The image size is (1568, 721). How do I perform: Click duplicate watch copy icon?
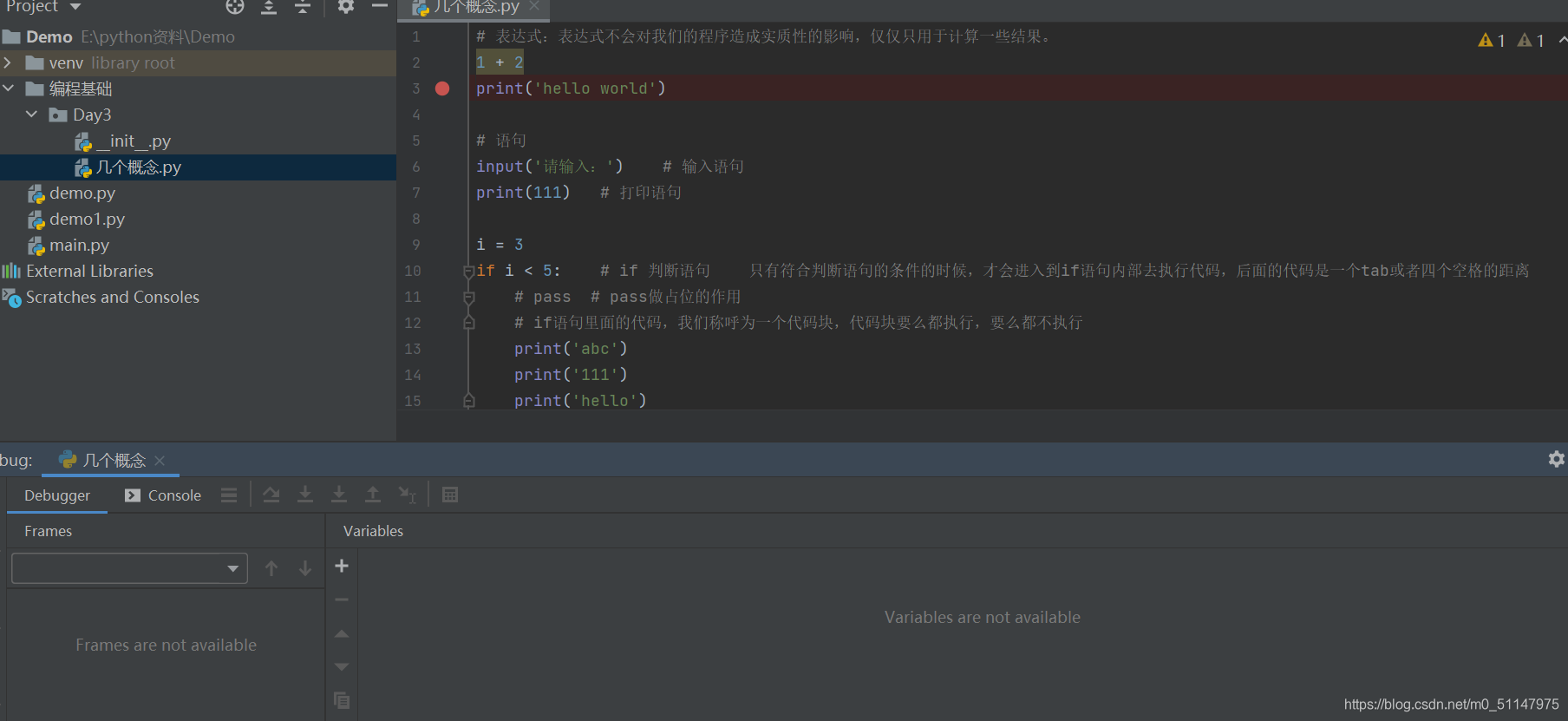342,700
